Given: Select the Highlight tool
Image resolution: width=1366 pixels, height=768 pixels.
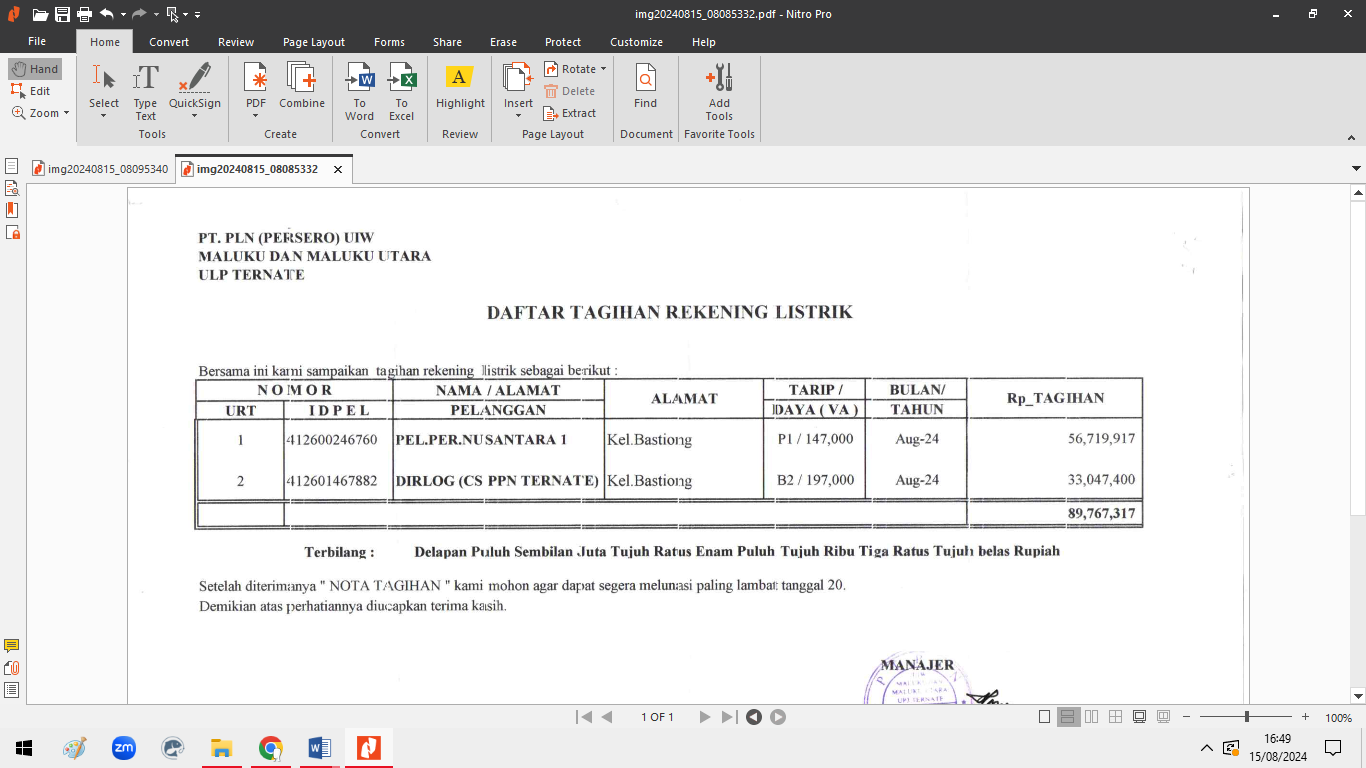Looking at the screenshot, I should (x=460, y=86).
